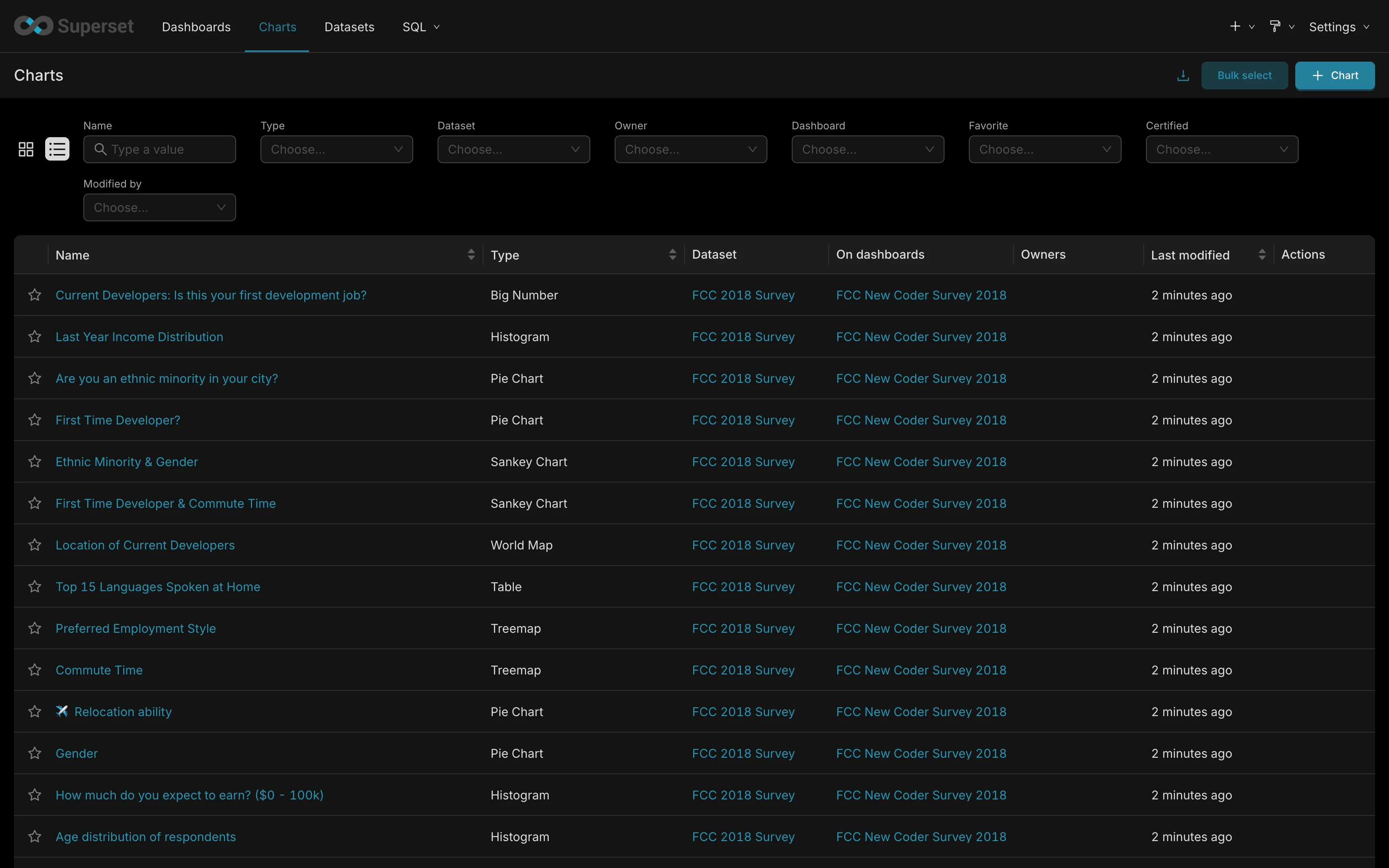1389x868 pixels.
Task: Sort table by Name column arrows
Action: [x=471, y=254]
